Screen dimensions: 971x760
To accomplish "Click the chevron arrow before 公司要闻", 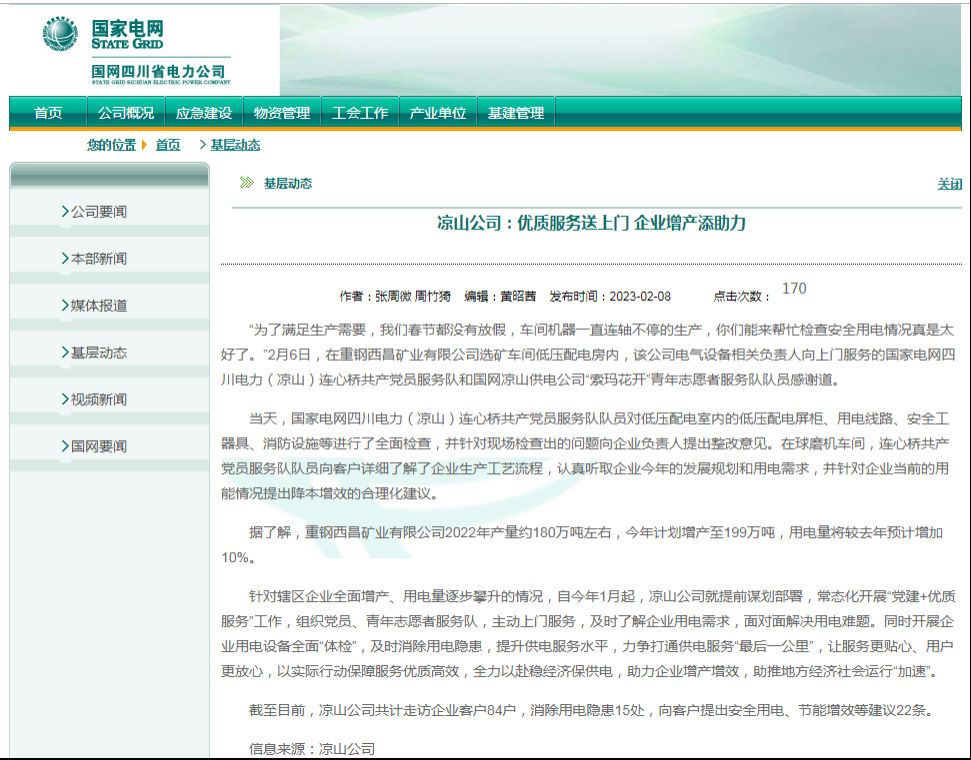I will (x=65, y=211).
